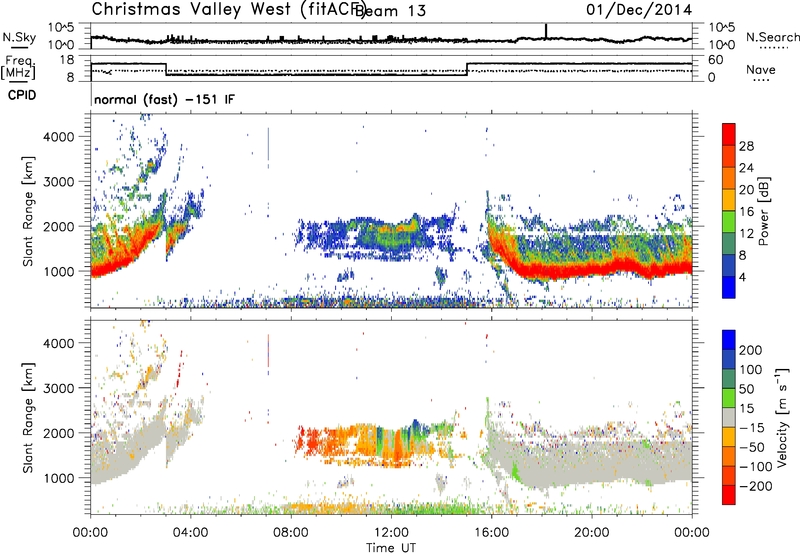The width and height of the screenshot is (800, 554).
Task: Click the date '01/Dec/2014'
Action: pos(639,10)
